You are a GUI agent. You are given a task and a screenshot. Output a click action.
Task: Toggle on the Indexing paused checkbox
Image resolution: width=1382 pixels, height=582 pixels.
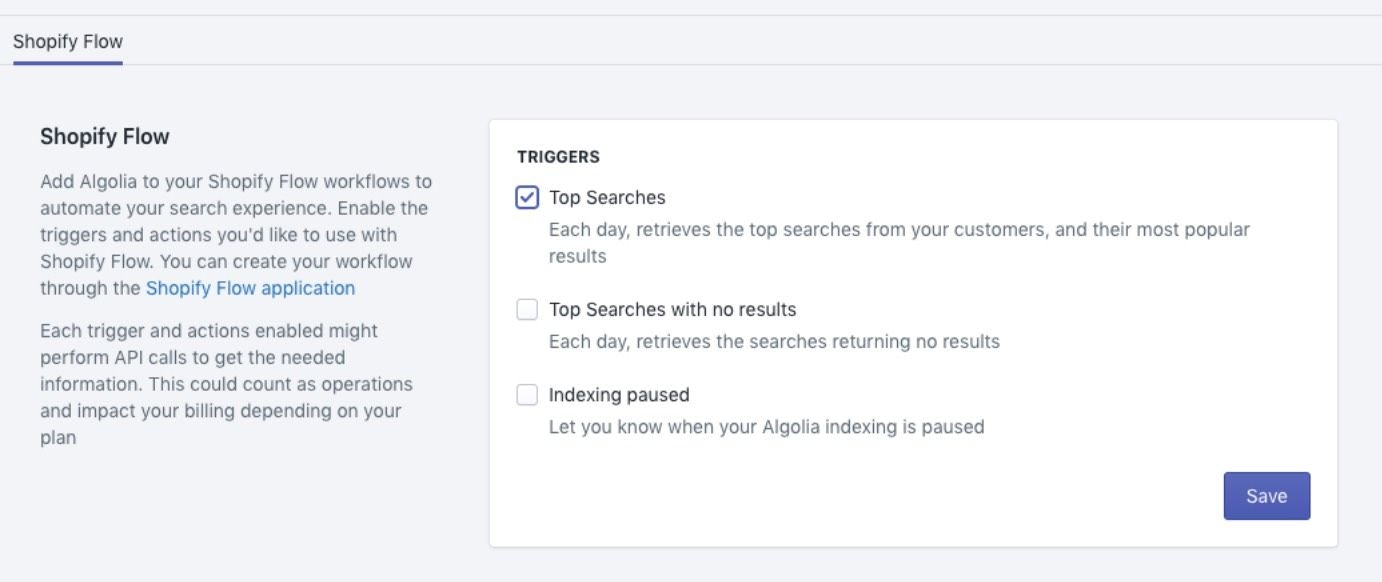point(528,394)
